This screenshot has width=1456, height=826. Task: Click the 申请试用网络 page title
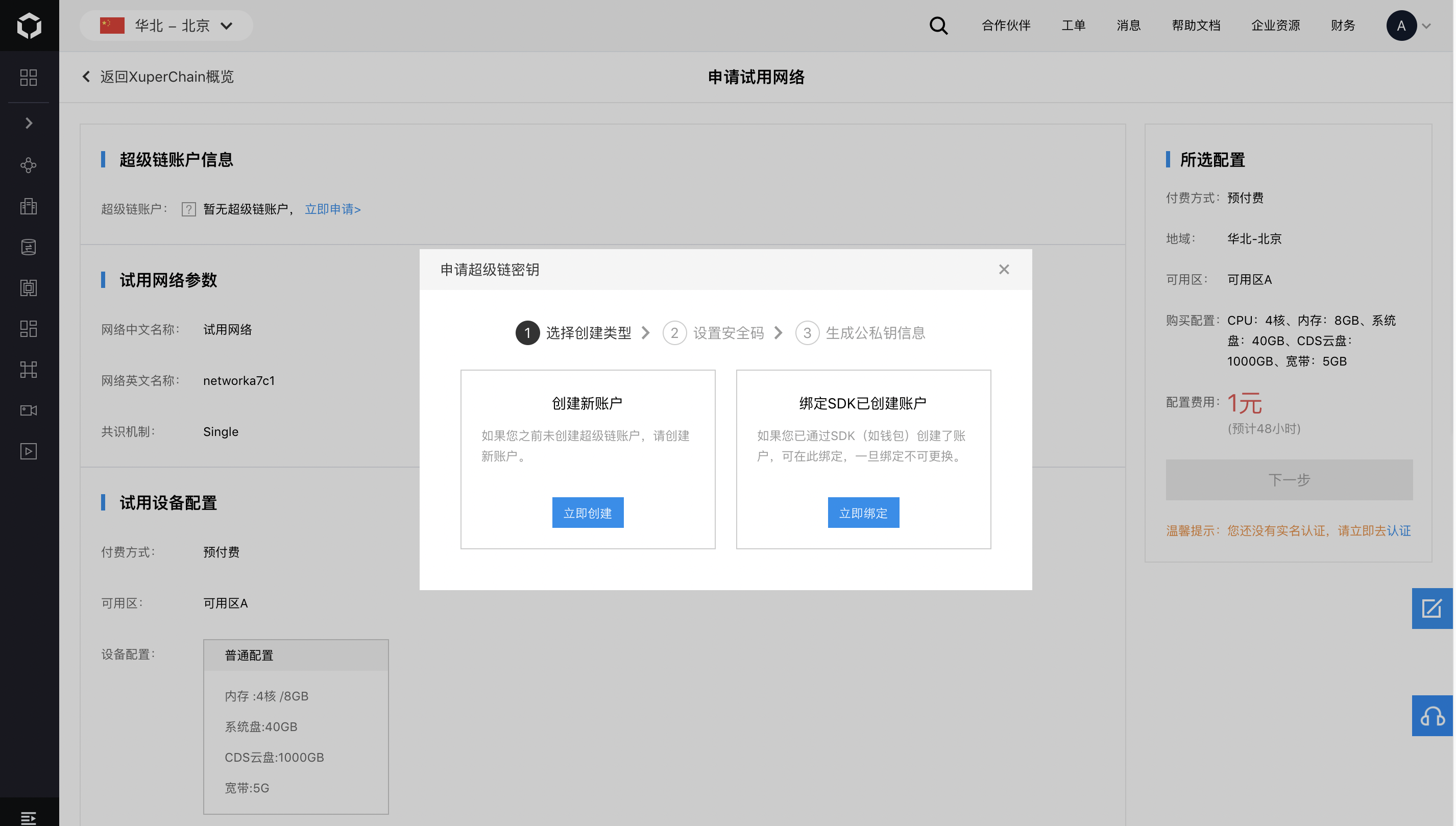pos(756,77)
